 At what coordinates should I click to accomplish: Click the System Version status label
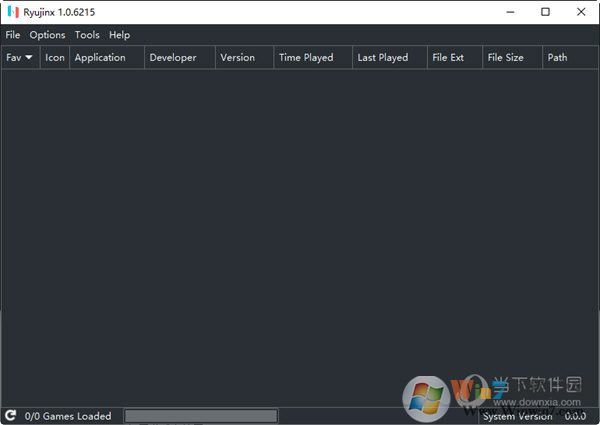click(517, 416)
